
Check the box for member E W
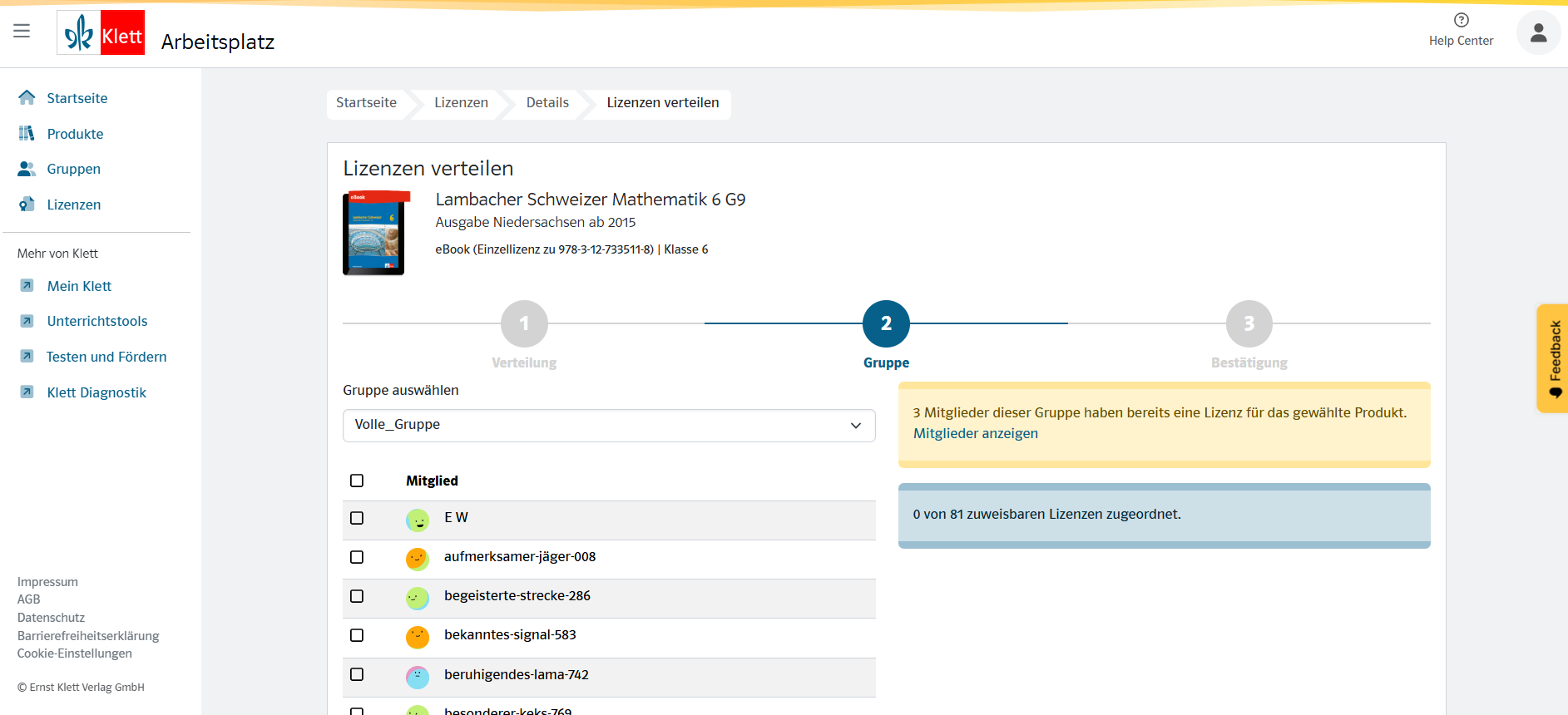[x=357, y=518]
